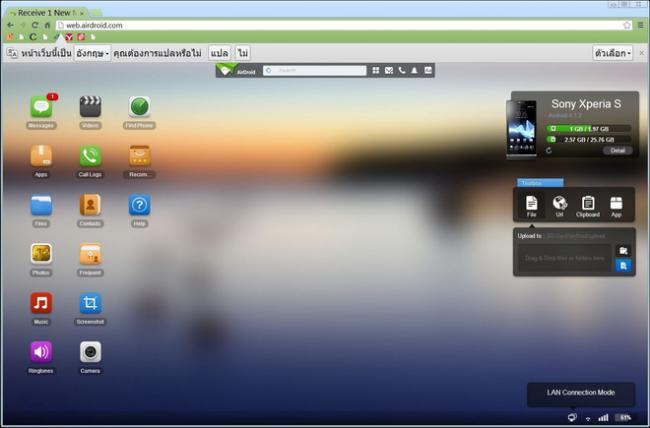Click the blue upload file button
This screenshot has width=650, height=428.
623,265
